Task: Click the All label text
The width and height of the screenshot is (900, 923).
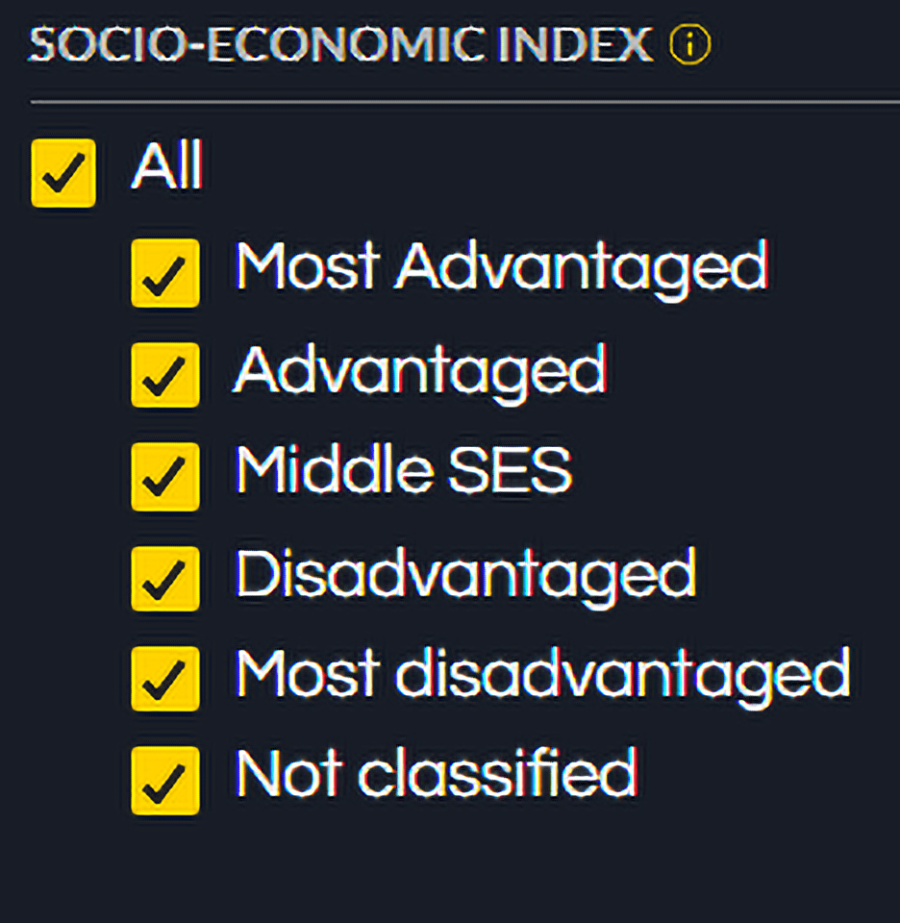Action: [x=167, y=166]
